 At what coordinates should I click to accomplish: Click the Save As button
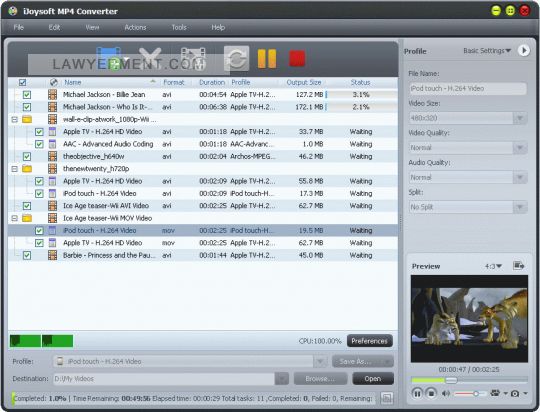pyautogui.click(x=362, y=361)
